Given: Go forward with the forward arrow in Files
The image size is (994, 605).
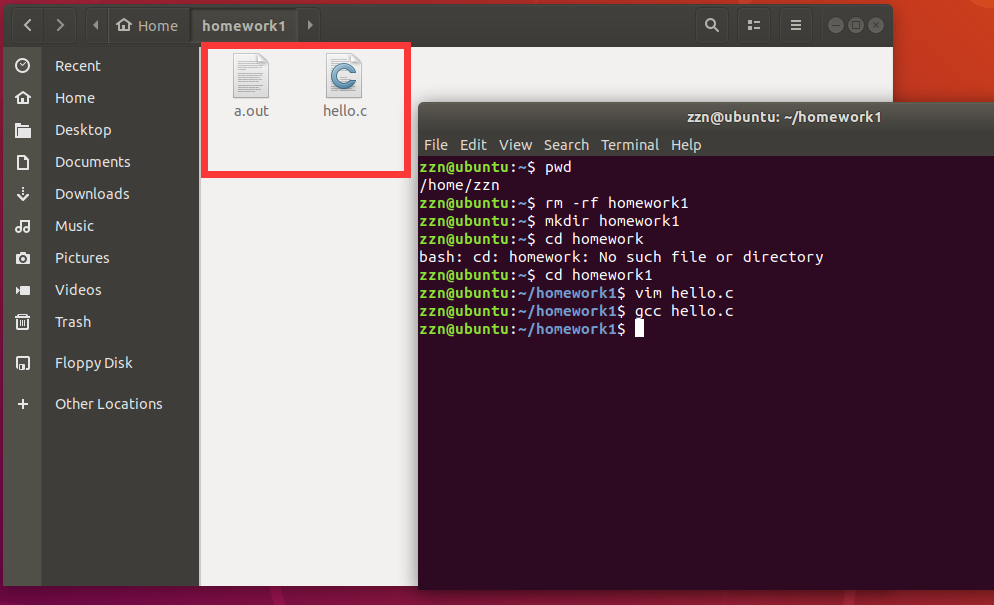Looking at the screenshot, I should click(60, 25).
